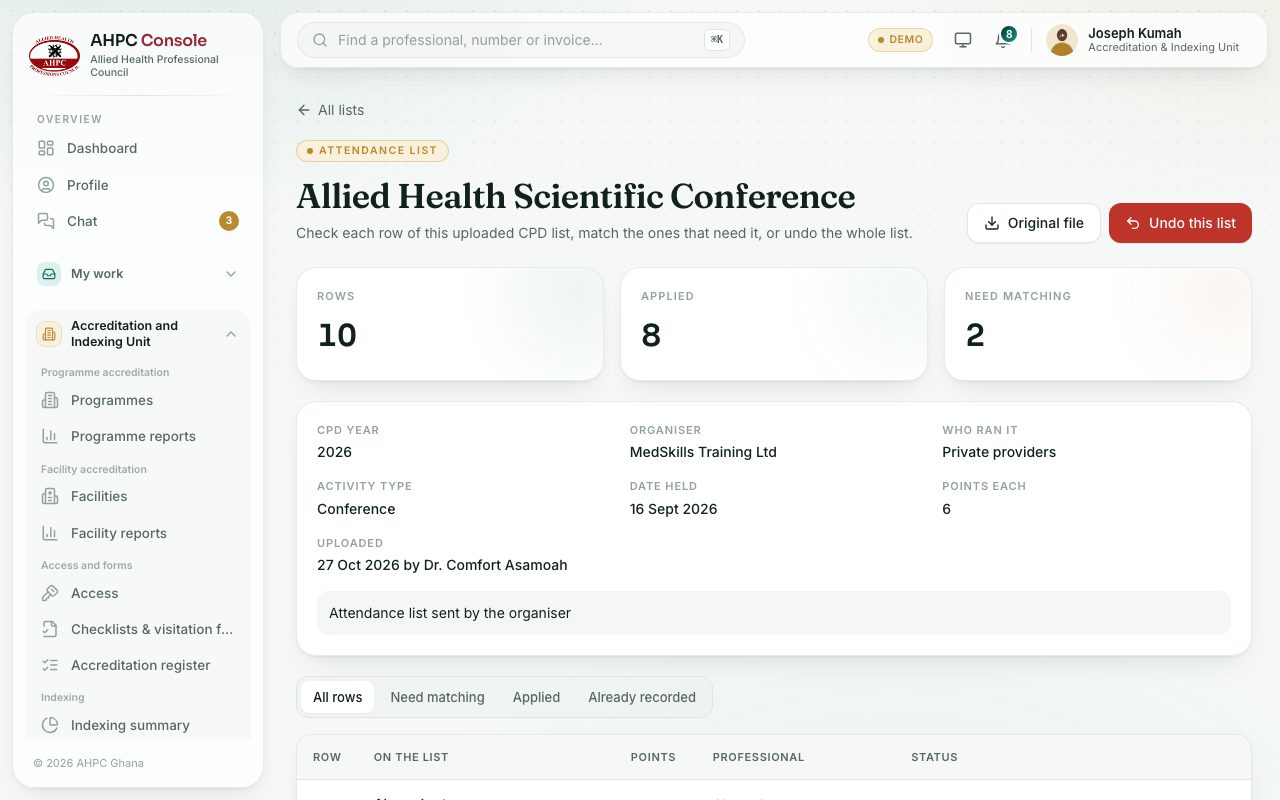
Task: Click the AHPC crest logo
Action: [54, 55]
